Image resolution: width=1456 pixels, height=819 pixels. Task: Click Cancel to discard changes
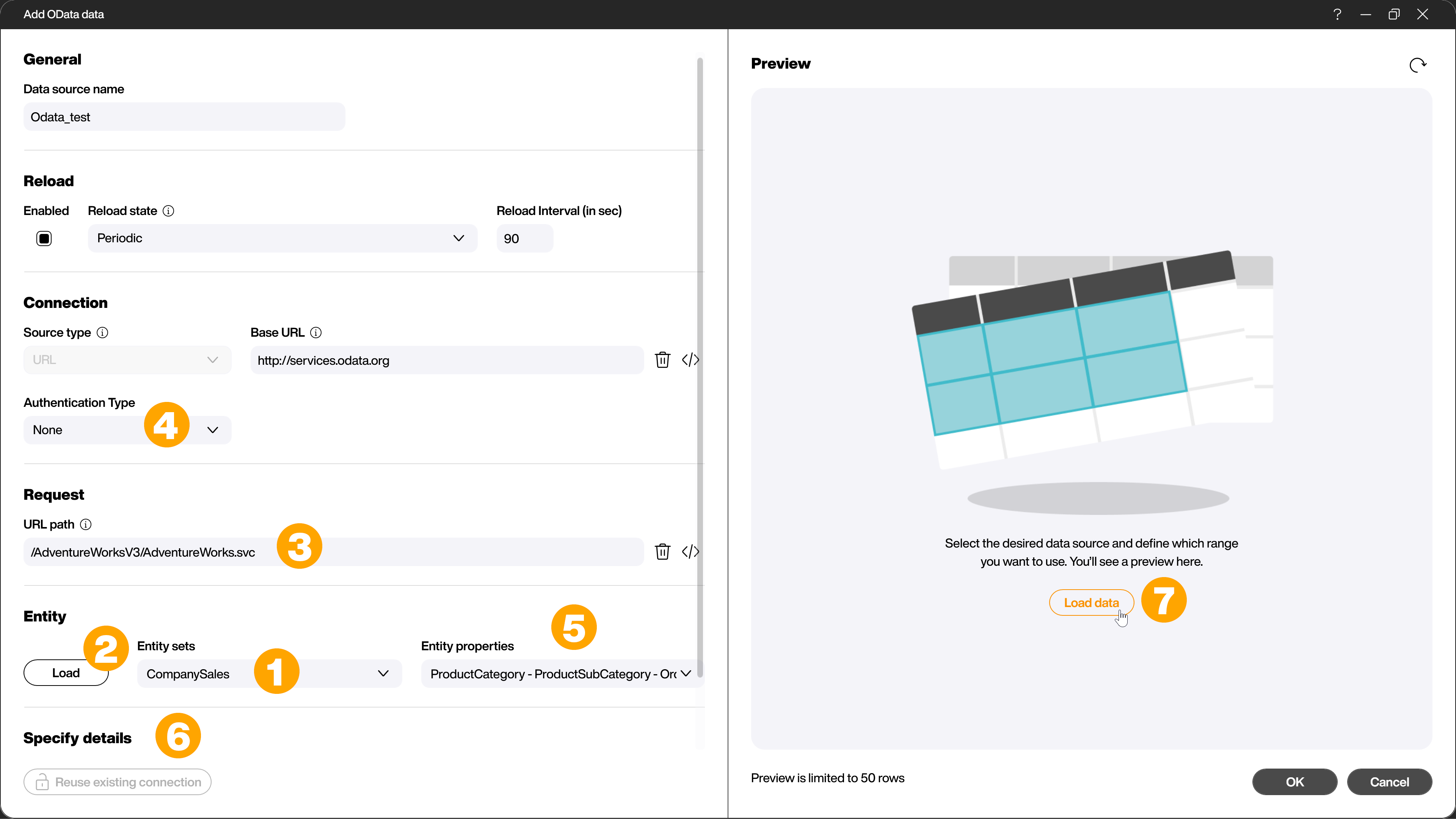coord(1389,781)
